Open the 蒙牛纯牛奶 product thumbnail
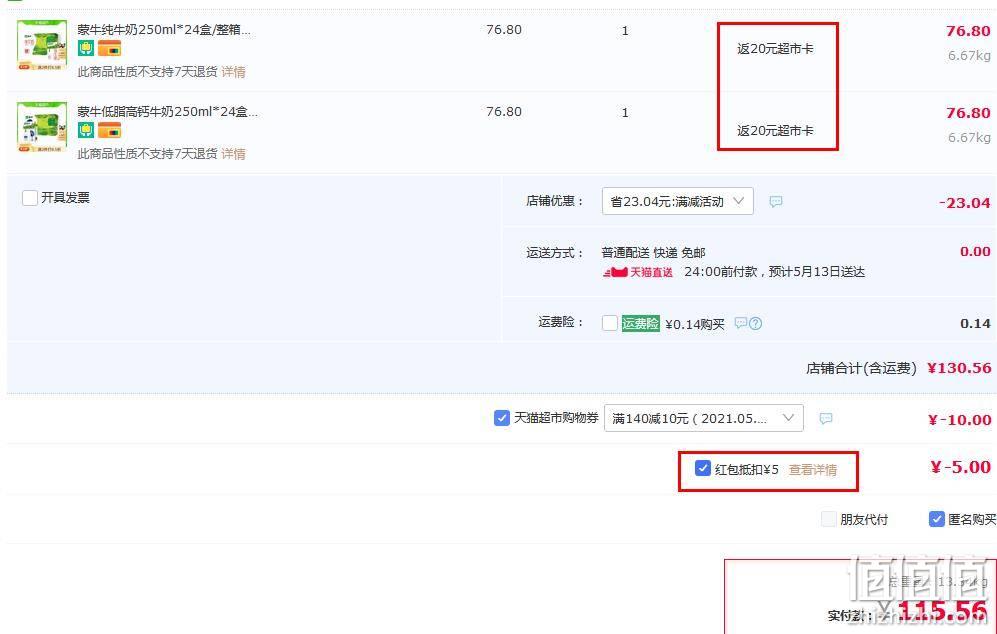 pyautogui.click(x=42, y=45)
